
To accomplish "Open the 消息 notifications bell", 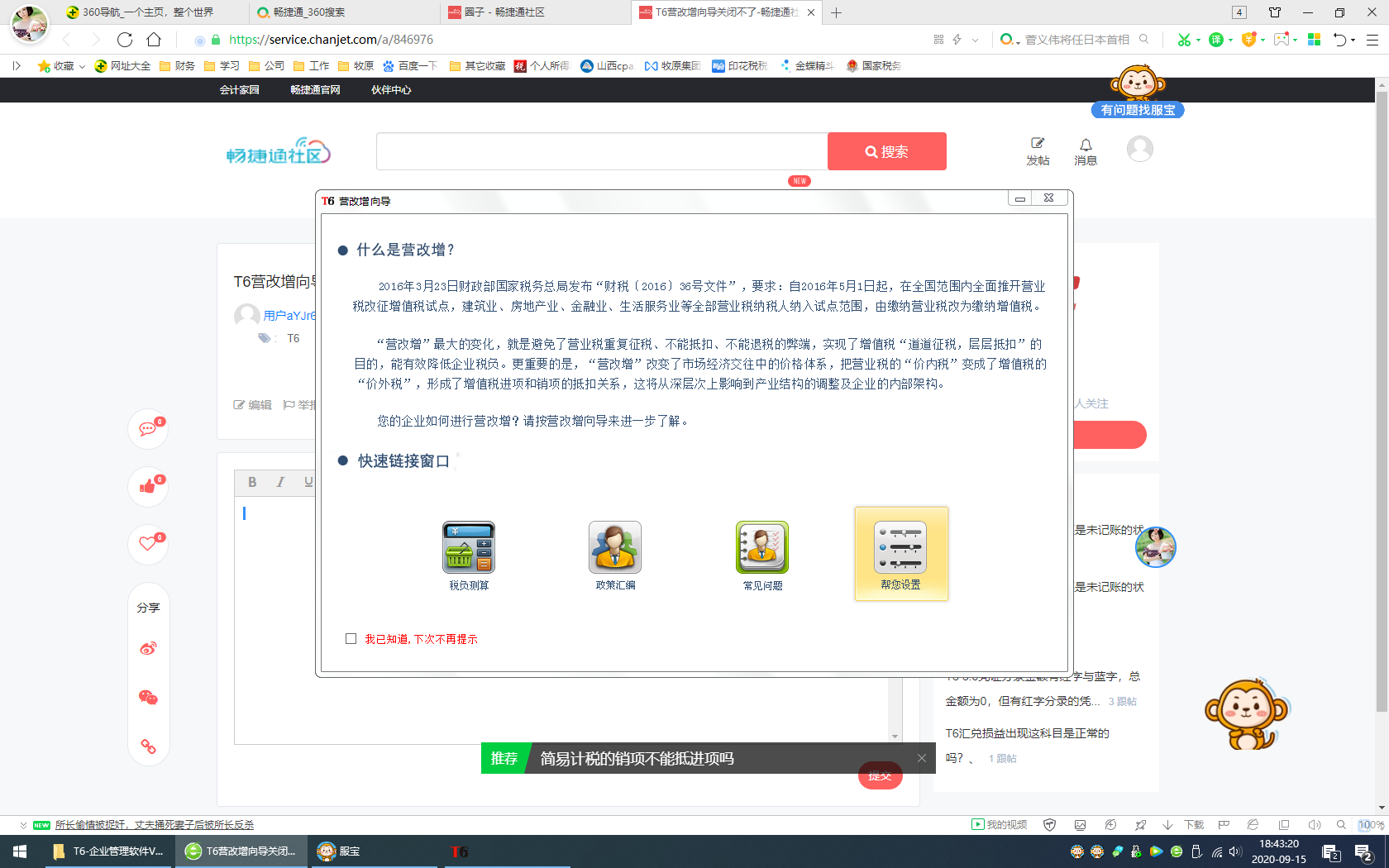I will (x=1086, y=151).
